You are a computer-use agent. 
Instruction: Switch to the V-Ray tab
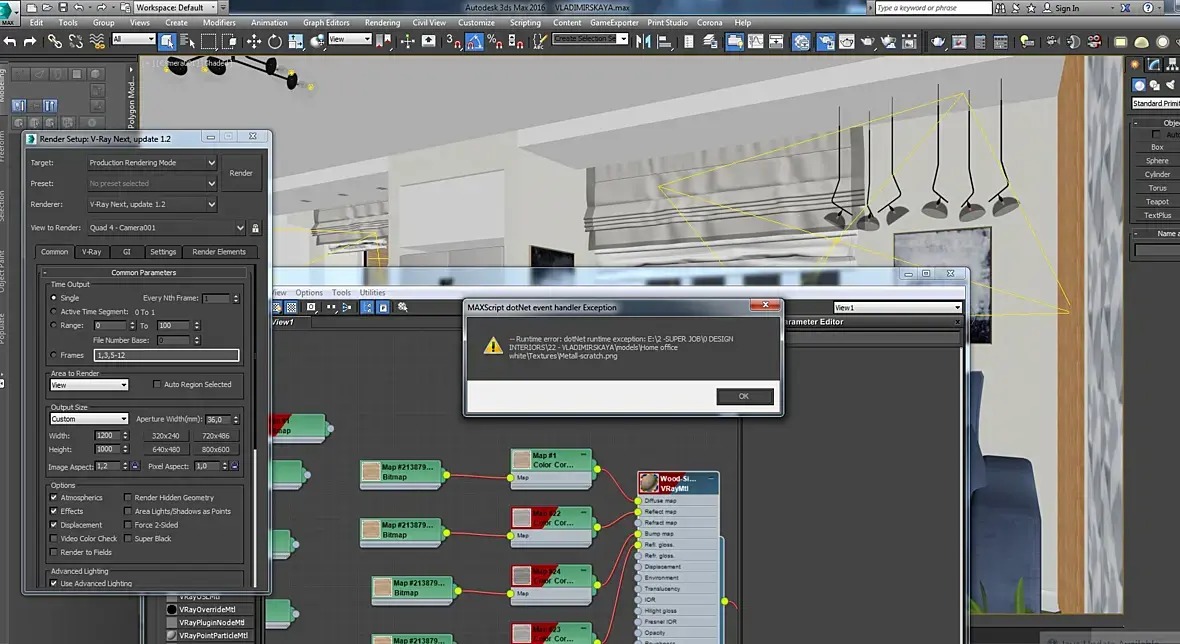tap(91, 252)
